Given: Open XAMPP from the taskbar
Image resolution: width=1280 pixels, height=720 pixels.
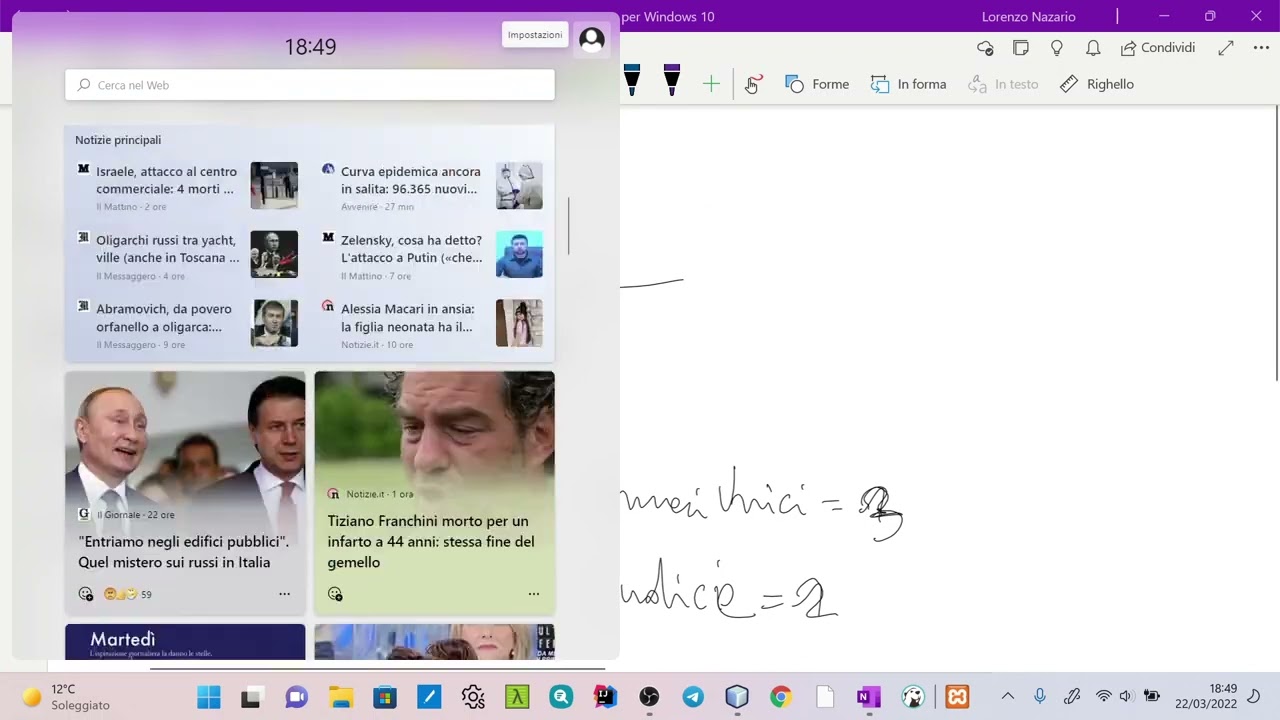Looking at the screenshot, I should 958,697.
